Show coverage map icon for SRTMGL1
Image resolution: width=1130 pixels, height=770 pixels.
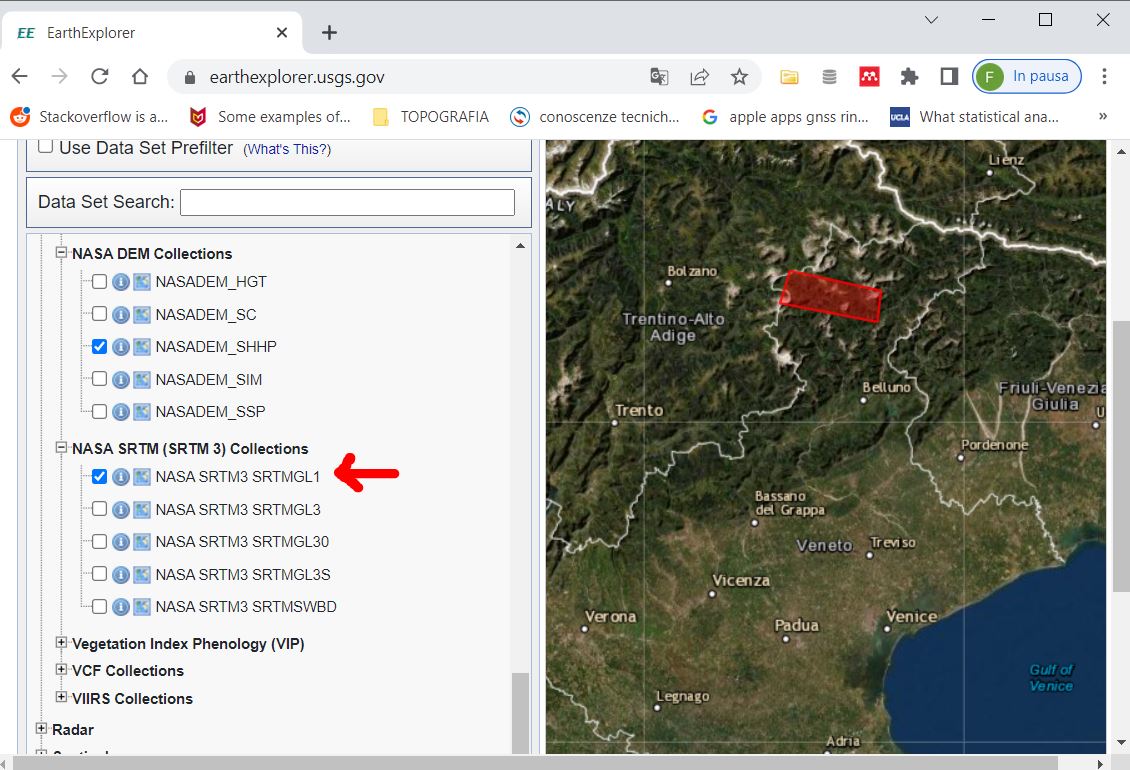142,477
